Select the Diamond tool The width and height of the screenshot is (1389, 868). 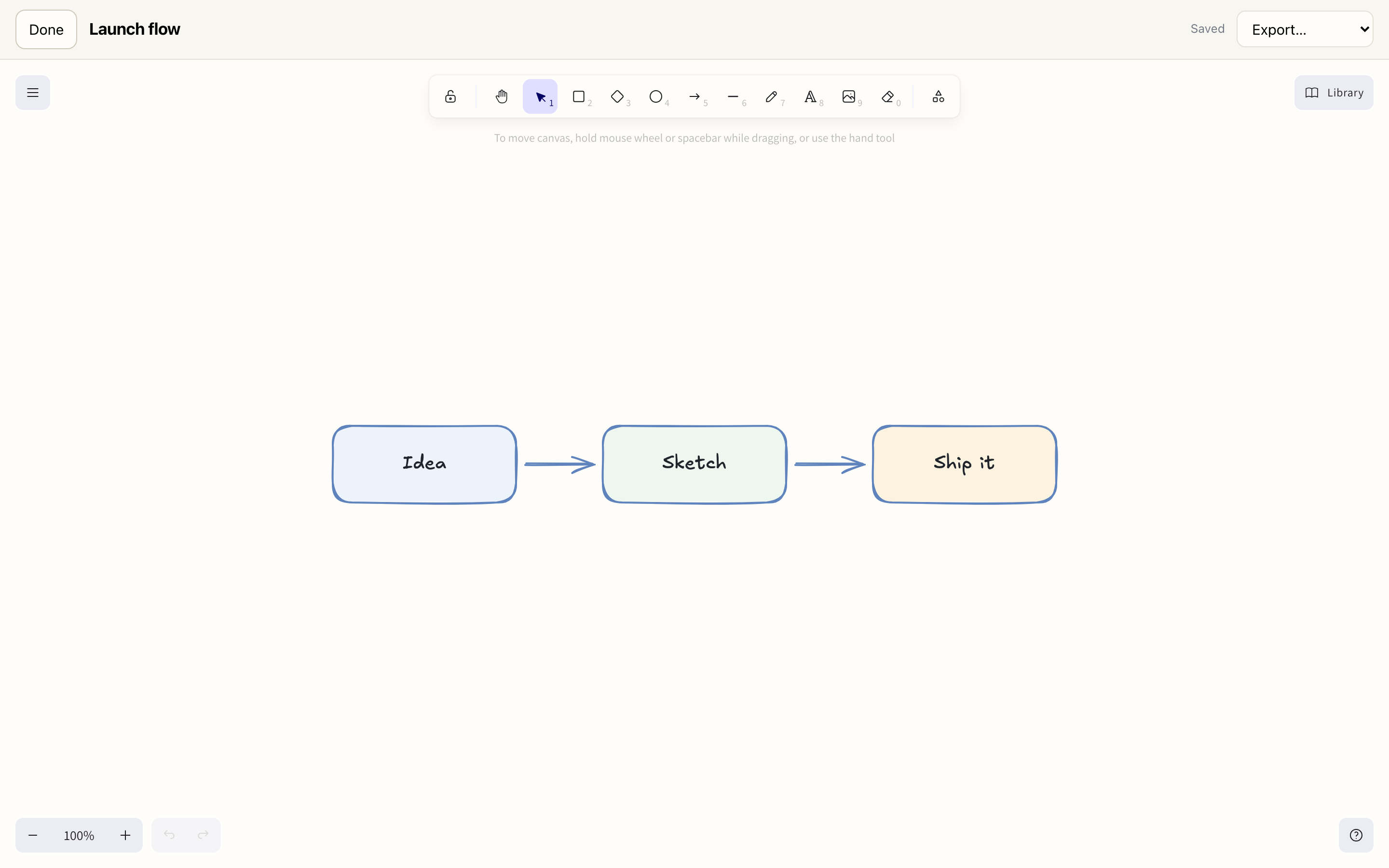(617, 96)
